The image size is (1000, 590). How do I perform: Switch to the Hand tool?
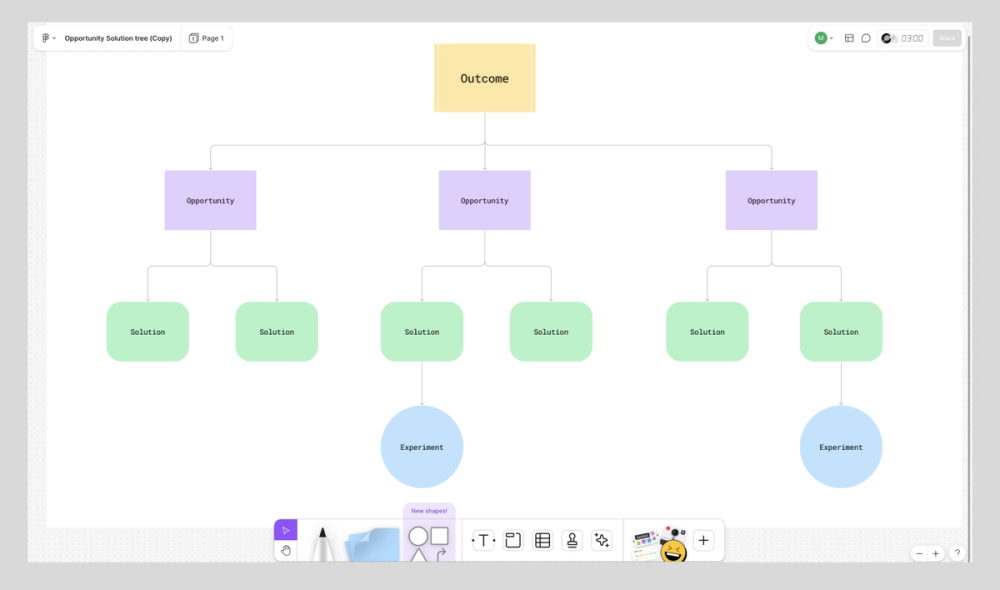[x=285, y=550]
